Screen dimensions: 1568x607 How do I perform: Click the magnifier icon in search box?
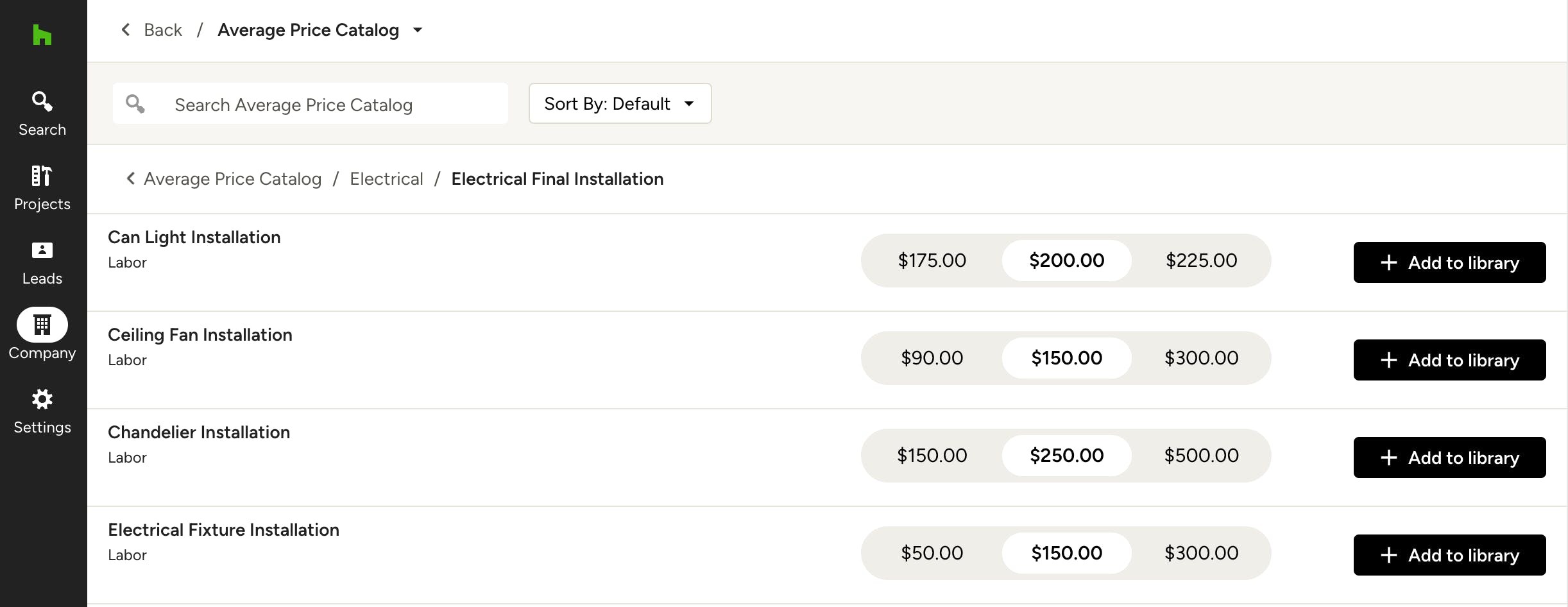pyautogui.click(x=135, y=103)
